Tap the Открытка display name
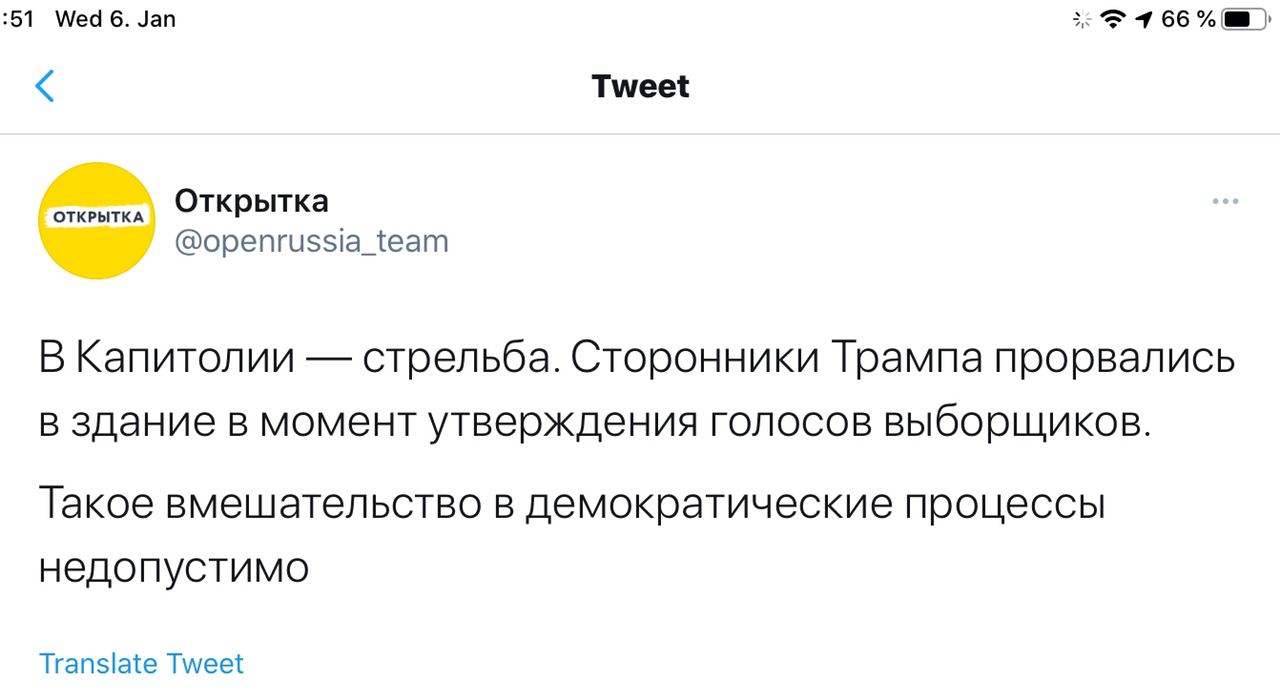Viewport: 1280px width, 700px height. point(251,201)
